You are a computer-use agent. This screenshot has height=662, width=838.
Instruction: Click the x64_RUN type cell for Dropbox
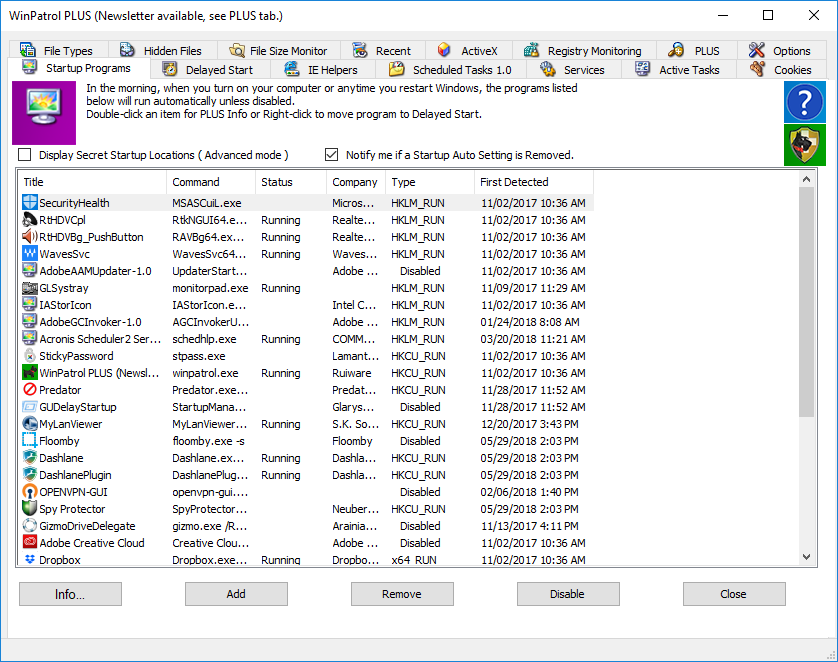coord(414,559)
